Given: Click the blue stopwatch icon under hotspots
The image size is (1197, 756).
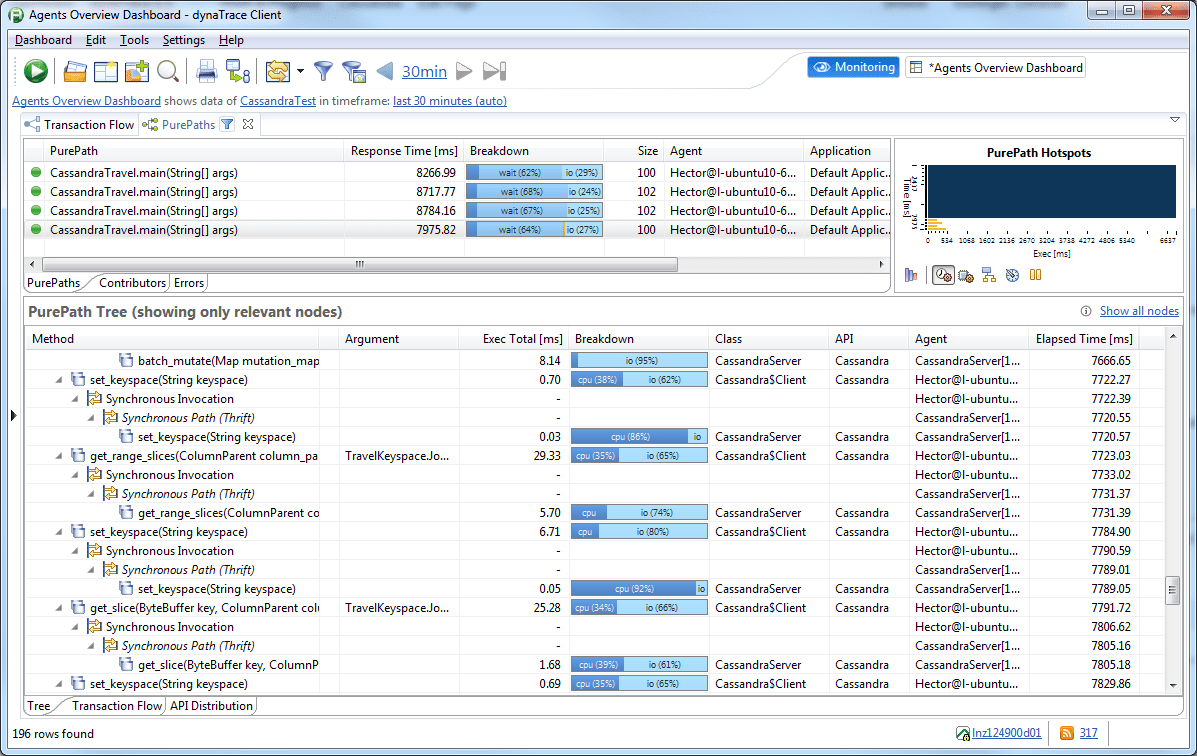Looking at the screenshot, I should point(1012,275).
